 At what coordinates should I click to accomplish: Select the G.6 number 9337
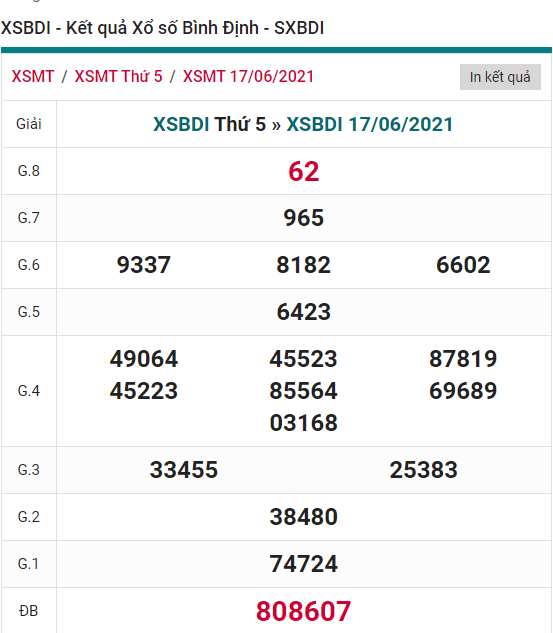[144, 265]
